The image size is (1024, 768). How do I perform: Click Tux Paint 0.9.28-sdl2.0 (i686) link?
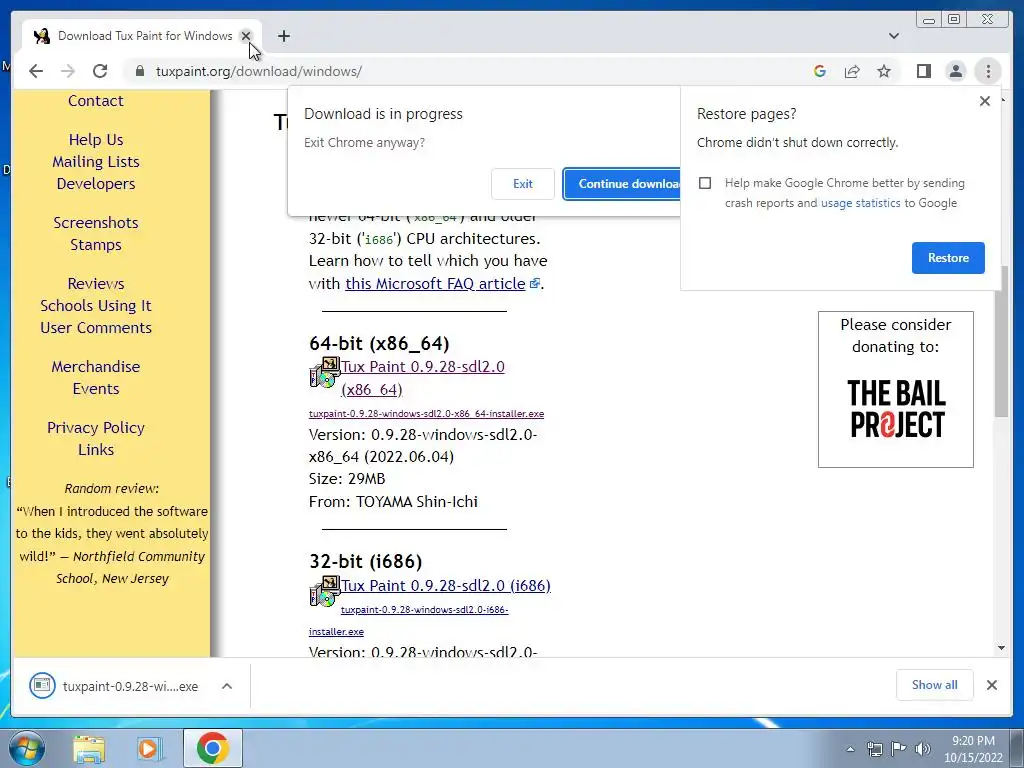[x=446, y=586]
